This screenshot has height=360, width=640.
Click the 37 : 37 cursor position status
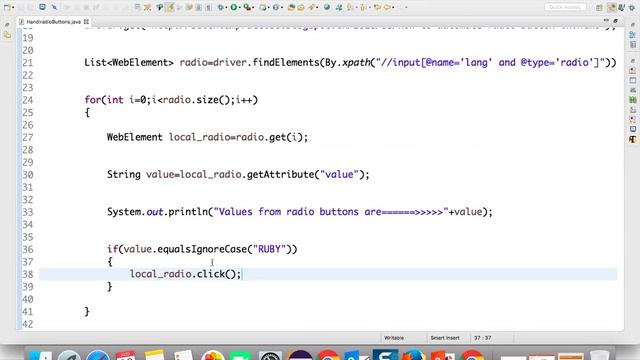click(483, 338)
